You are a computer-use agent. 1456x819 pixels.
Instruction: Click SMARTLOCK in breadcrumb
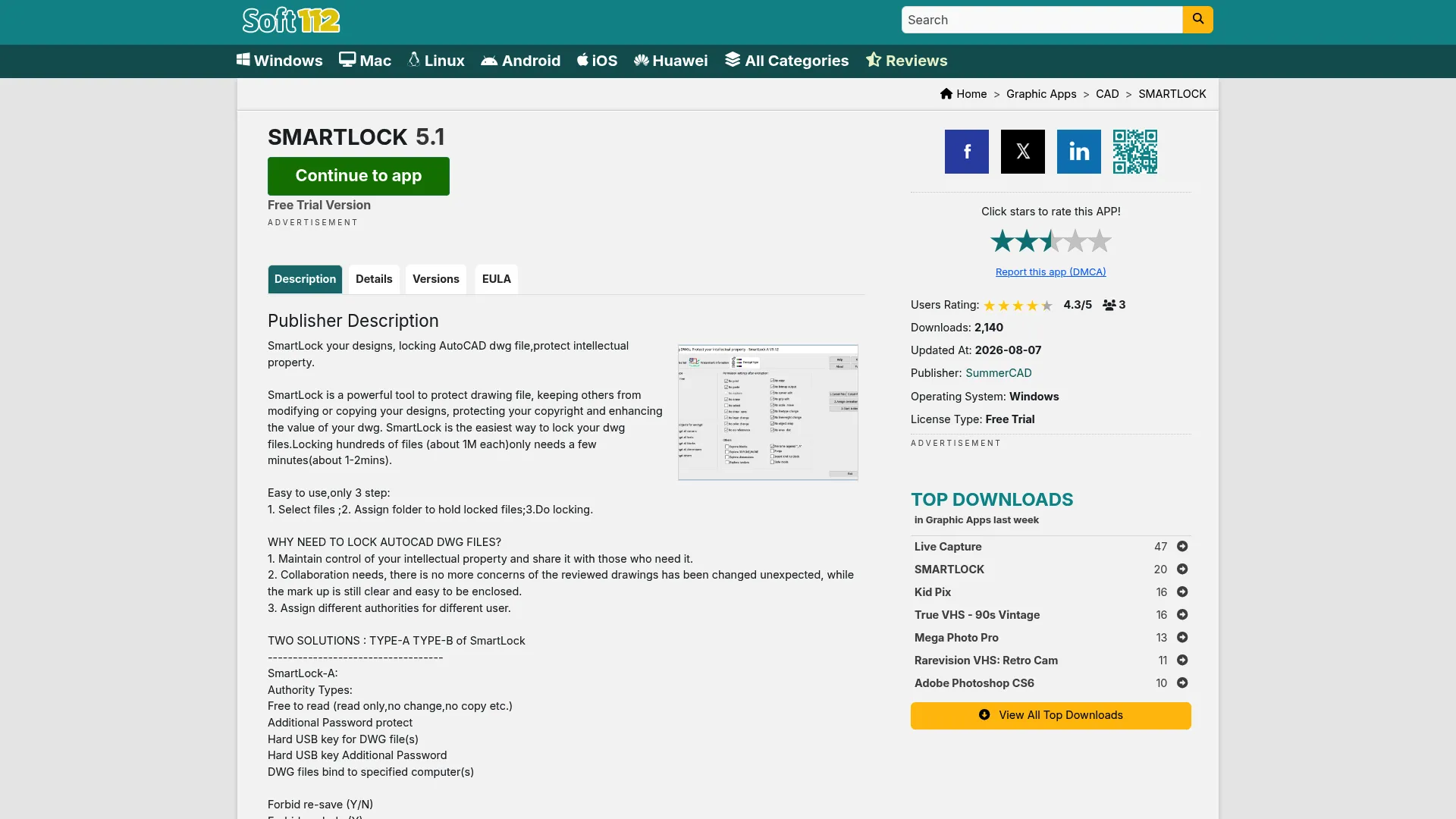click(x=1172, y=94)
